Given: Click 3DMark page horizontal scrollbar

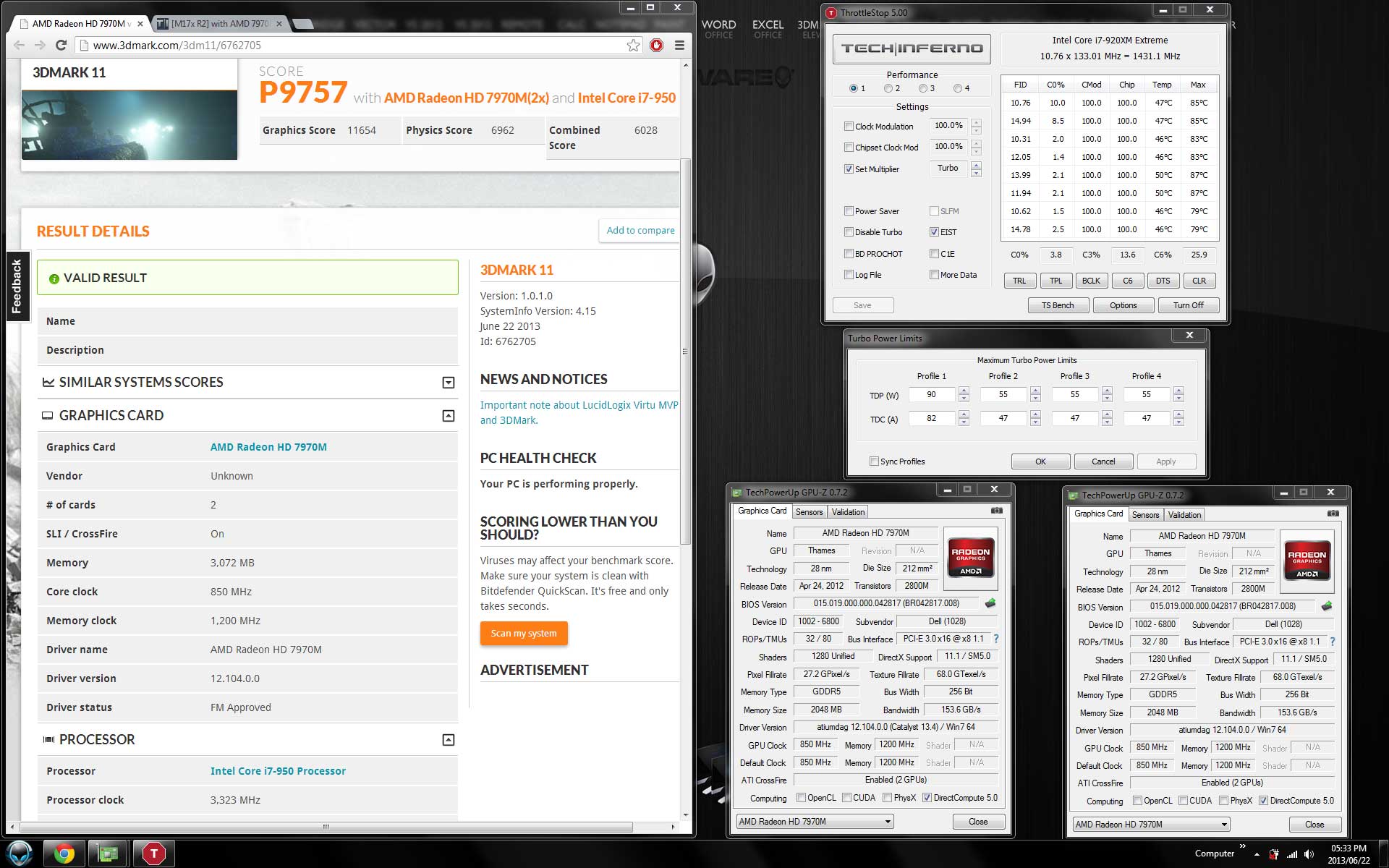Looking at the screenshot, I should (x=326, y=826).
